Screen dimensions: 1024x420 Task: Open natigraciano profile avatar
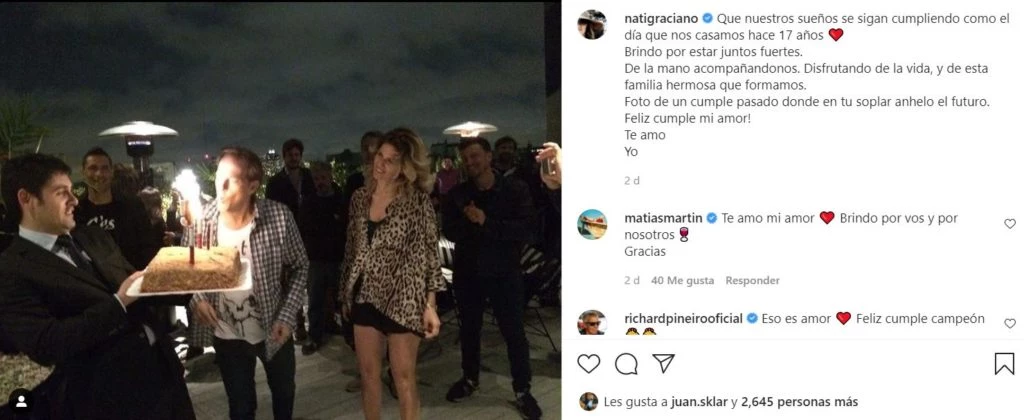click(592, 25)
